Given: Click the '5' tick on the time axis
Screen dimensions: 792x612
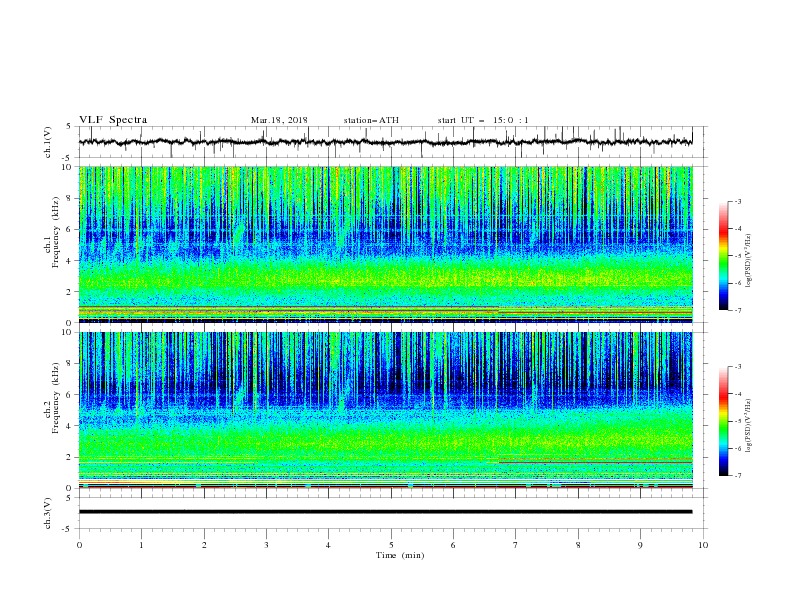Looking at the screenshot, I should 391,545.
